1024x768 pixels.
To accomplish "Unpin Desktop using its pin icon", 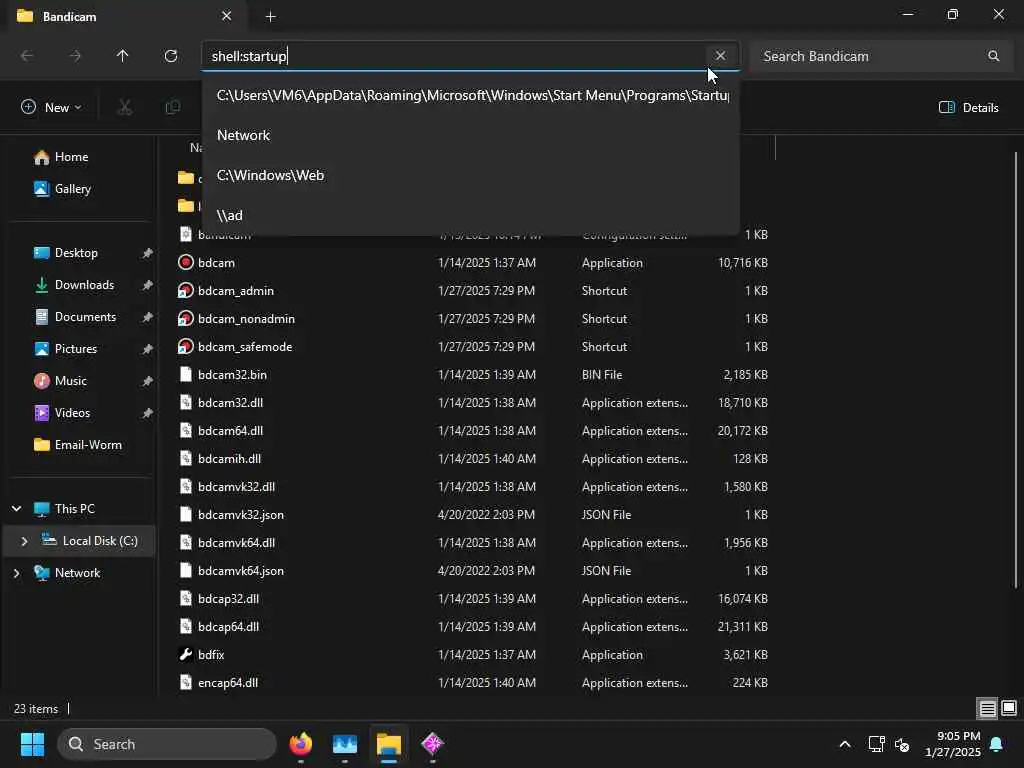I will (147, 253).
